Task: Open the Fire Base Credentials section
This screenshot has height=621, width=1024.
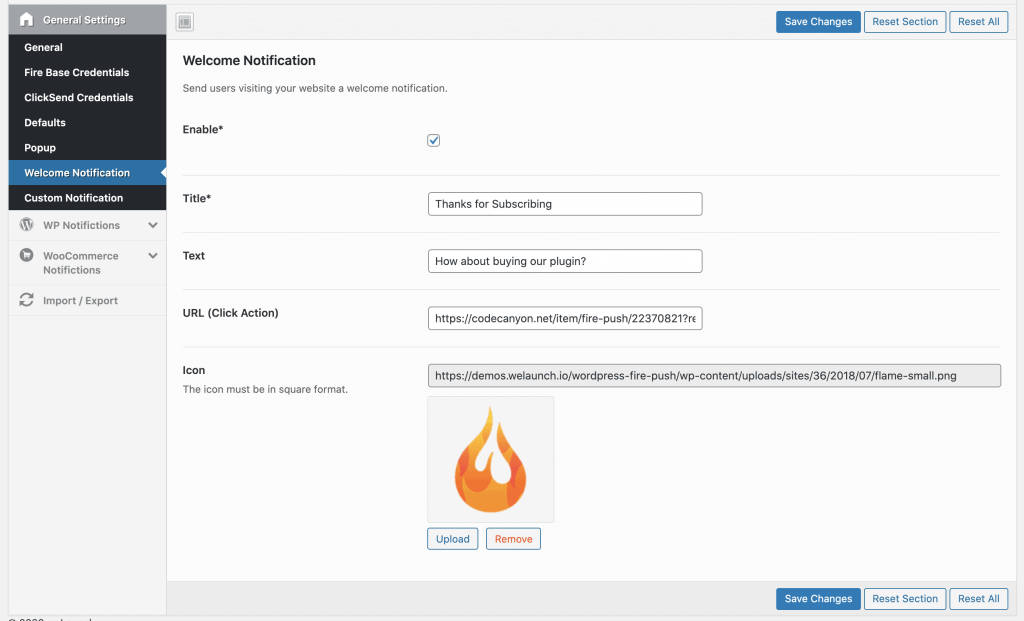Action: (77, 72)
